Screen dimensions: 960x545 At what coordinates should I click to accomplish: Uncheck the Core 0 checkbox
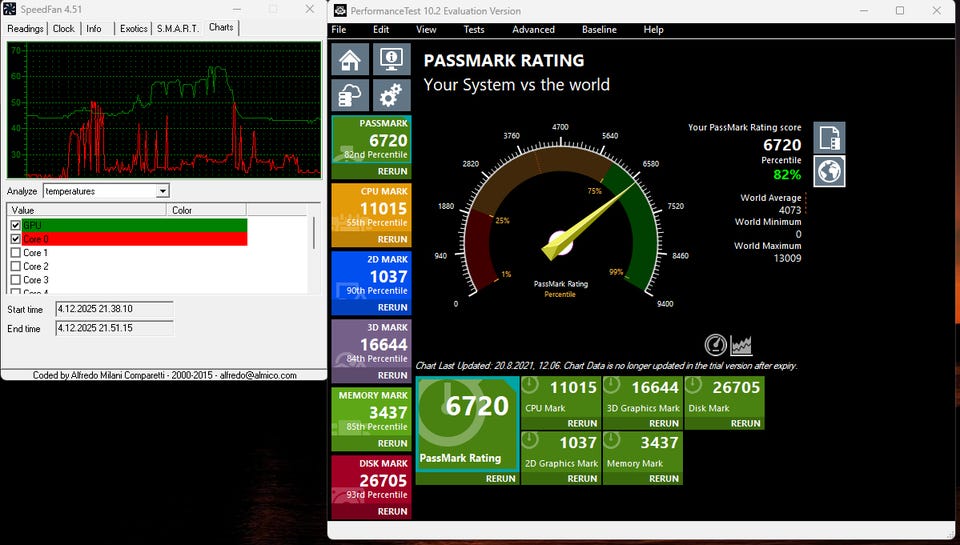click(x=16, y=239)
